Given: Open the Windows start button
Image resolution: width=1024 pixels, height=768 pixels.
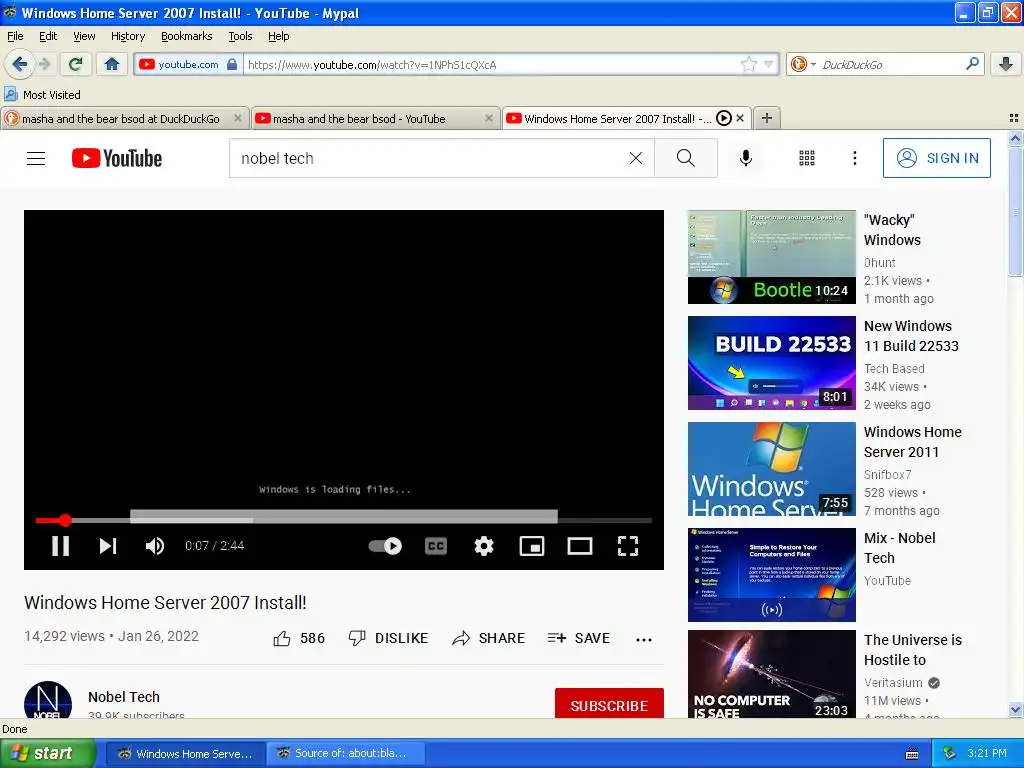Looking at the screenshot, I should [x=47, y=753].
